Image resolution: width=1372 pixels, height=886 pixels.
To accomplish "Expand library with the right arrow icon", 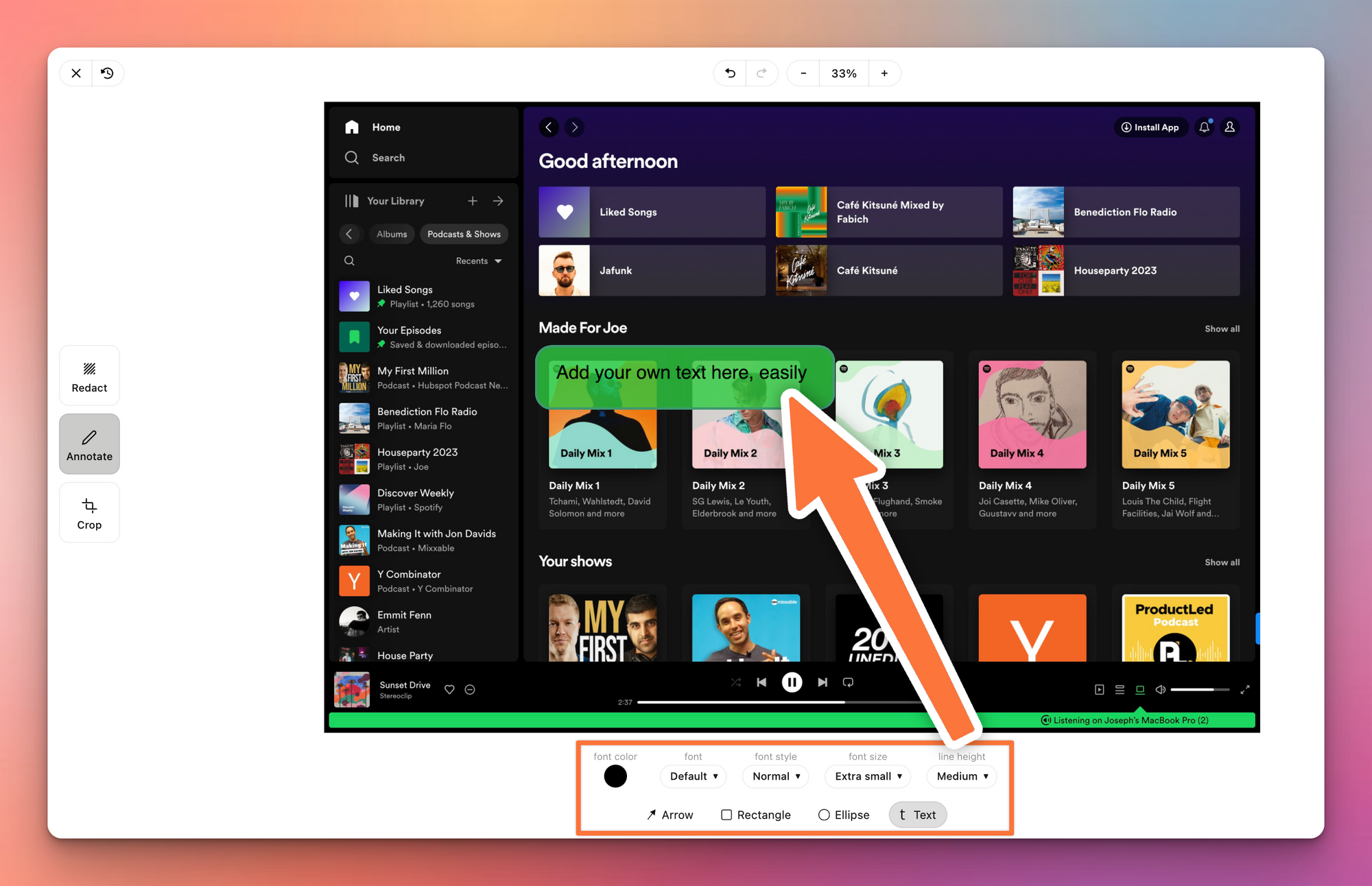I will 498,201.
